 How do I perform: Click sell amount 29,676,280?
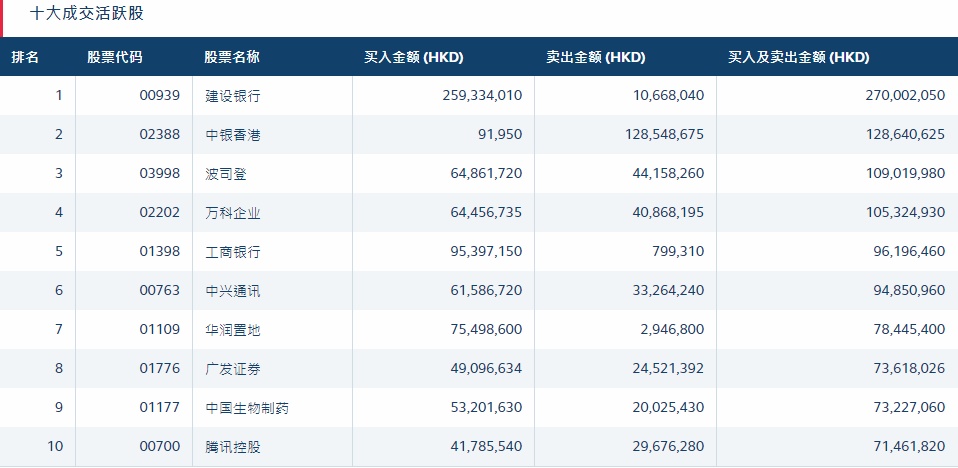(668, 447)
